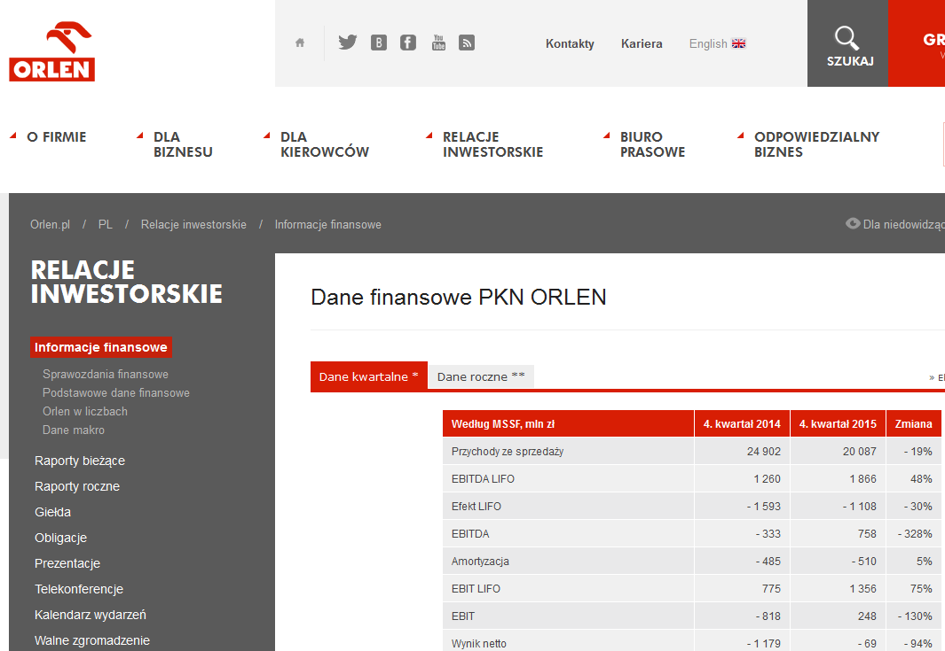
Task: Open Kontakty link
Action: [570, 43]
